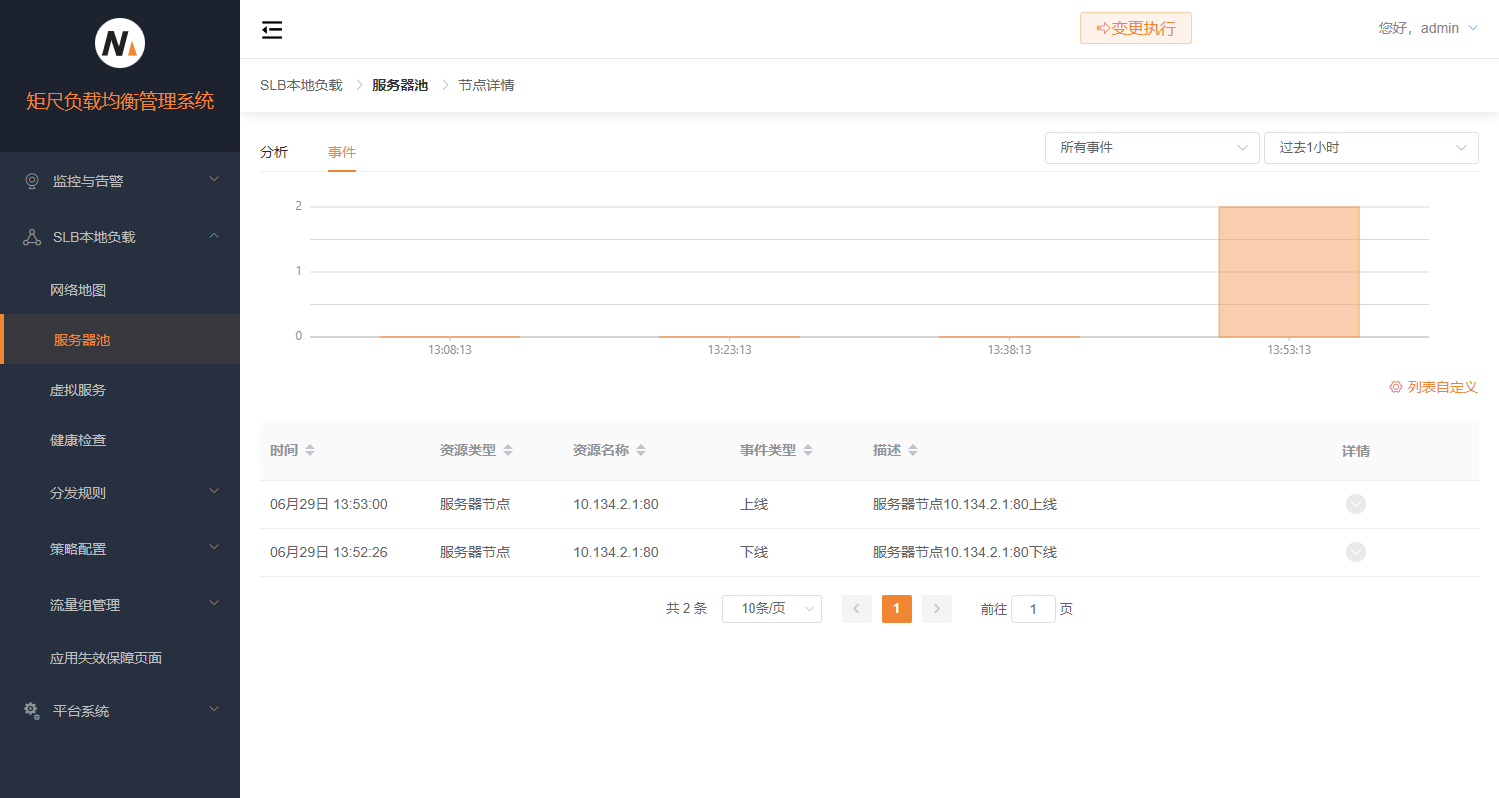Expand details of the 下线 event row
1499x798 pixels.
coord(1355,552)
